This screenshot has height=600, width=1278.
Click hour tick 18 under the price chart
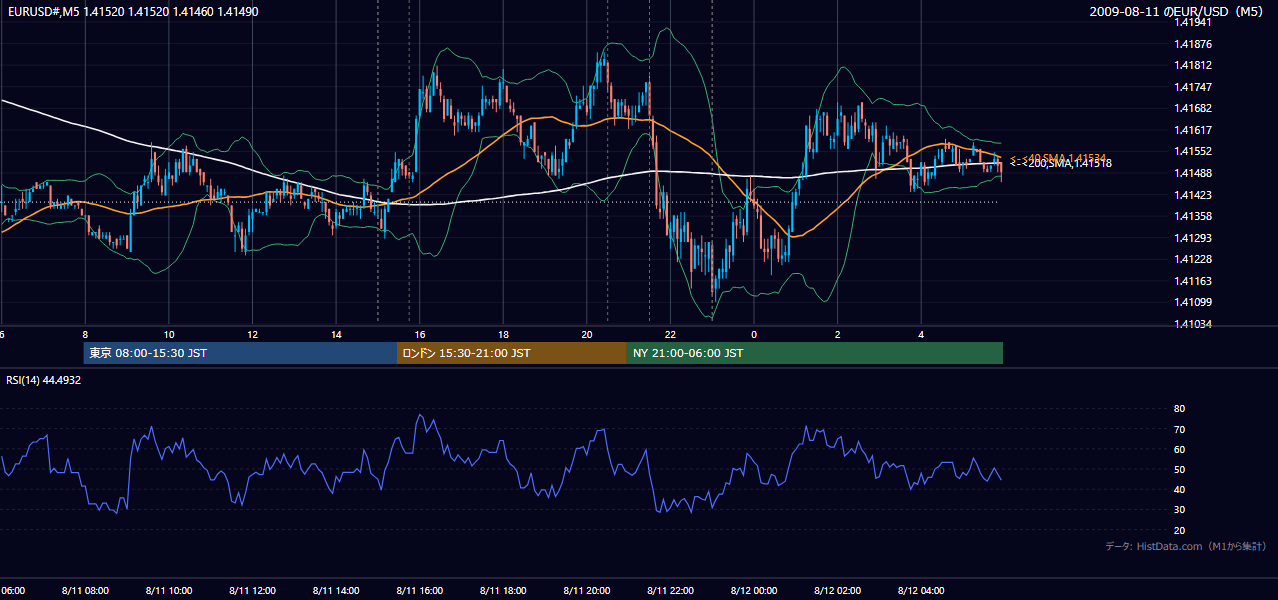click(x=504, y=334)
